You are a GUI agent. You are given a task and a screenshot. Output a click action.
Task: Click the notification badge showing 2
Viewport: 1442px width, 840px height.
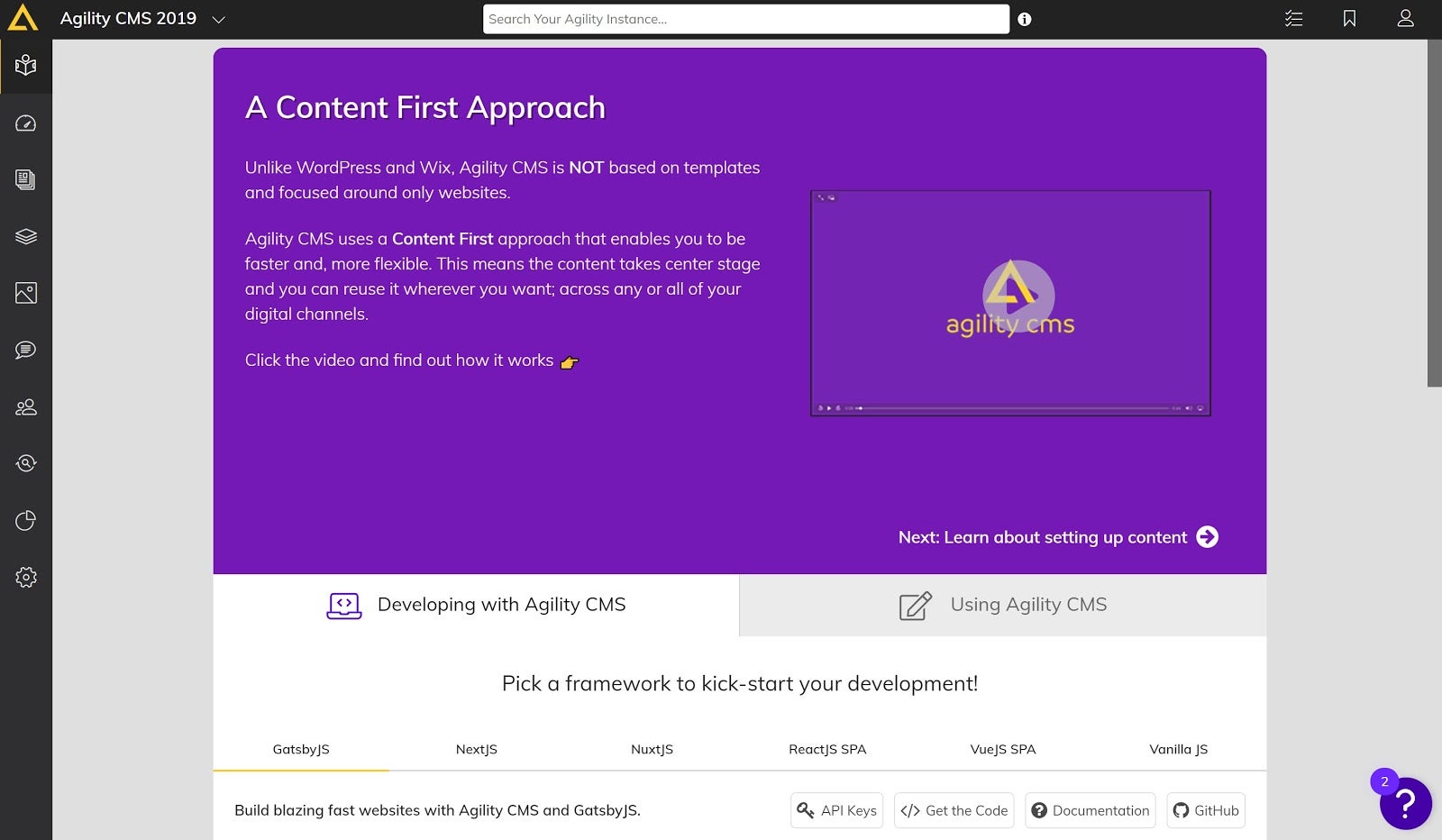pyautogui.click(x=1385, y=781)
